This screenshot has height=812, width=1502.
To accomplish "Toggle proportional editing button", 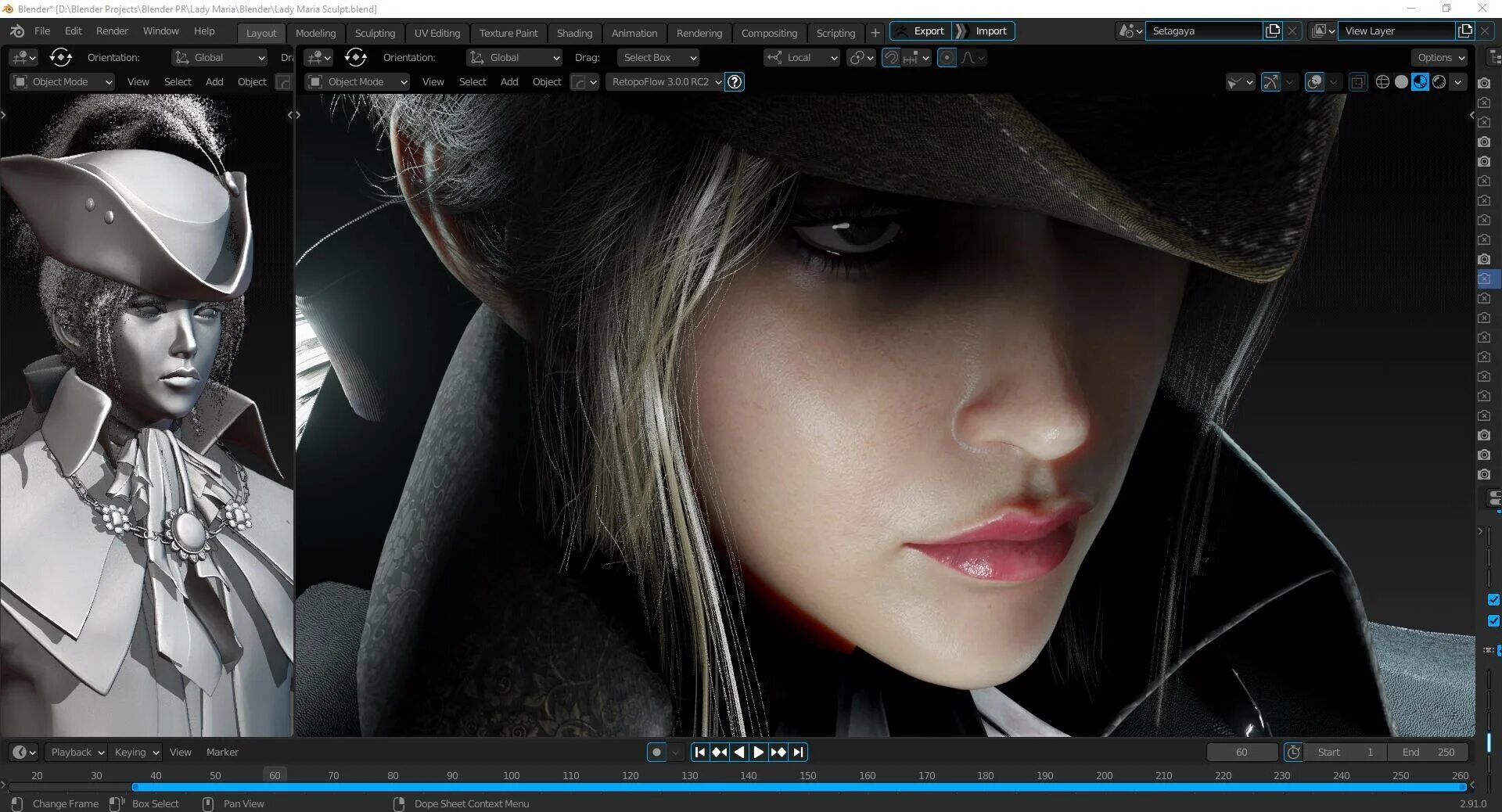I will (x=947, y=57).
